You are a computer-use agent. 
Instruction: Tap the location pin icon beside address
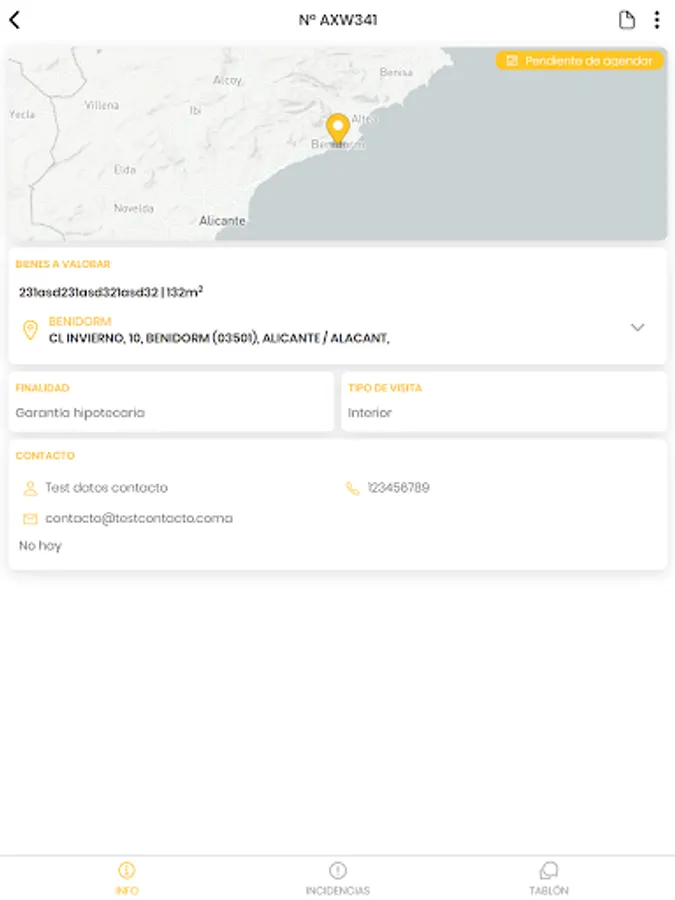click(x=30, y=330)
